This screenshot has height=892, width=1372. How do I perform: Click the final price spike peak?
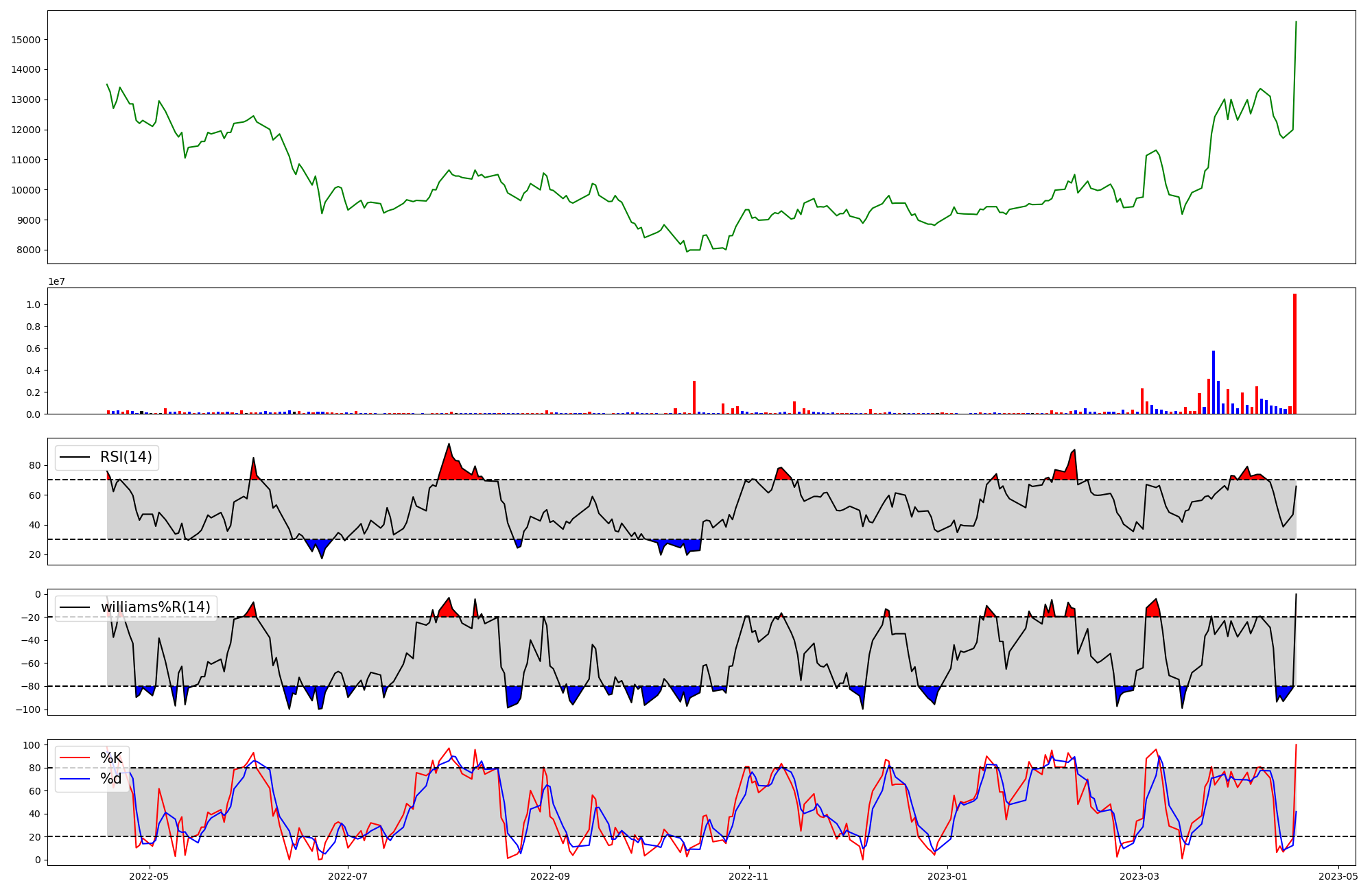point(1296,22)
